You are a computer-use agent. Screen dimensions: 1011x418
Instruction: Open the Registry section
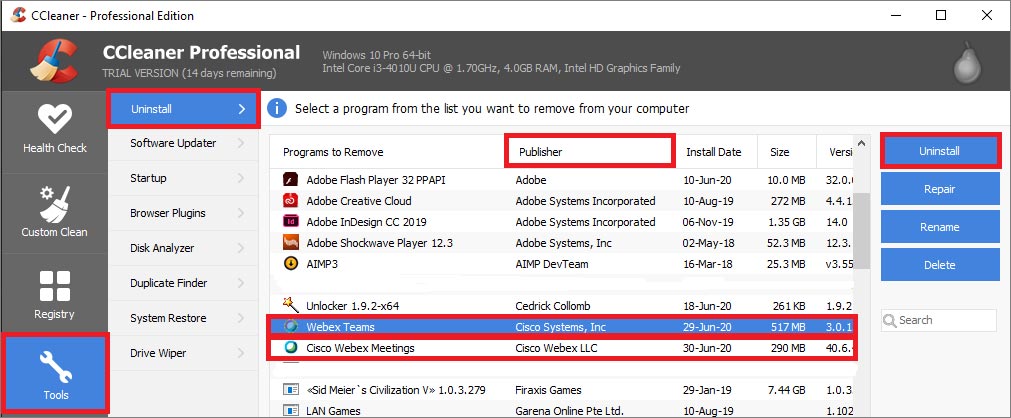(x=54, y=295)
